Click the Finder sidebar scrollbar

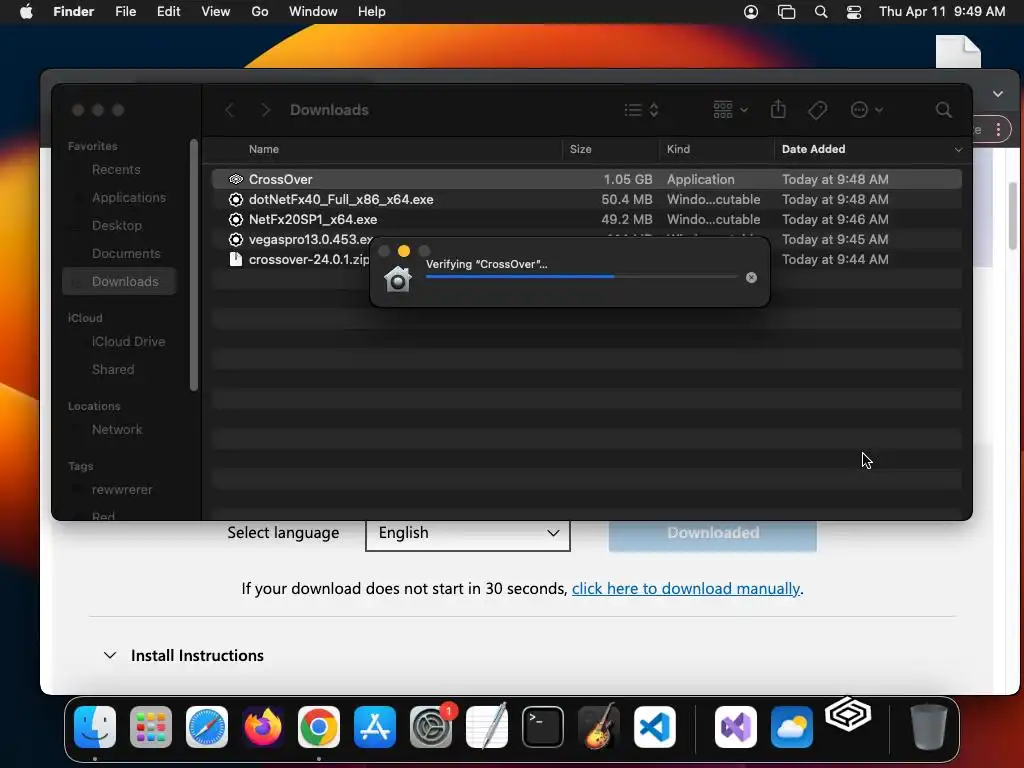[x=194, y=264]
